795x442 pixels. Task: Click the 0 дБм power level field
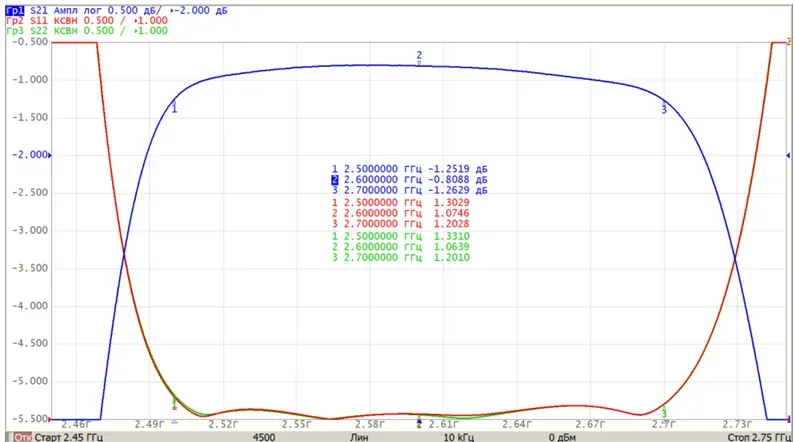click(562, 437)
